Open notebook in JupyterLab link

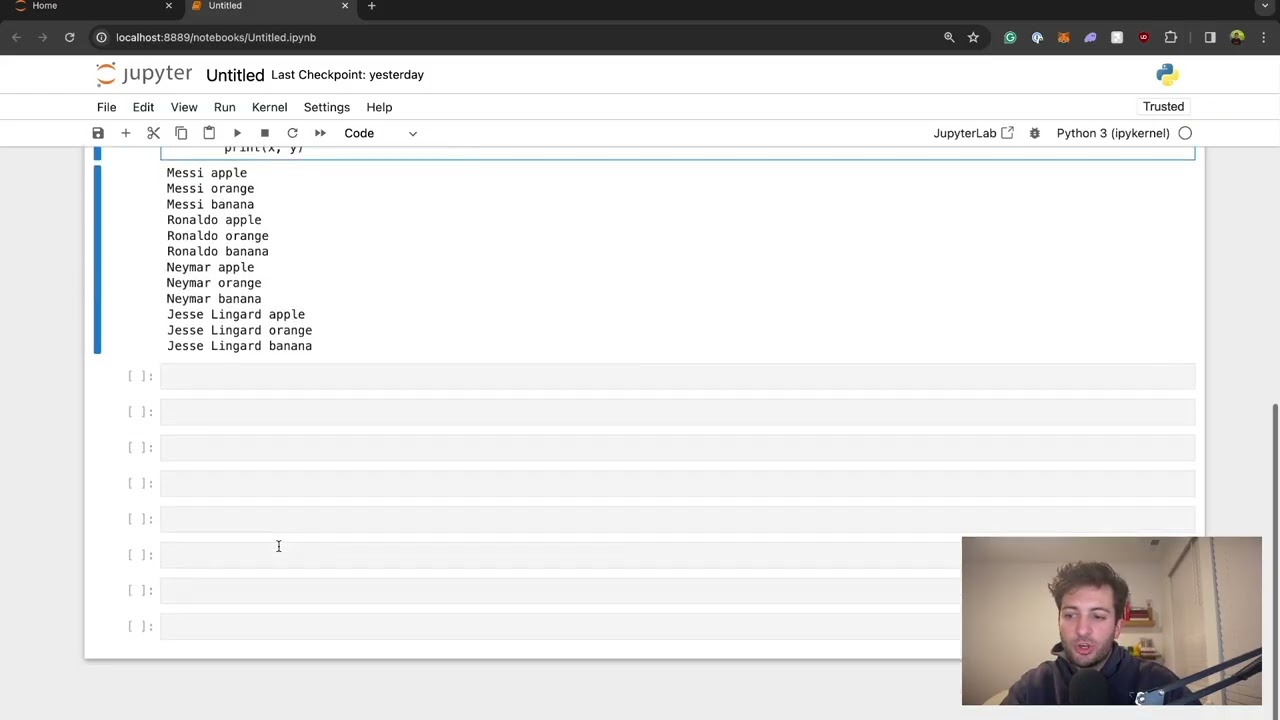[x=973, y=133]
